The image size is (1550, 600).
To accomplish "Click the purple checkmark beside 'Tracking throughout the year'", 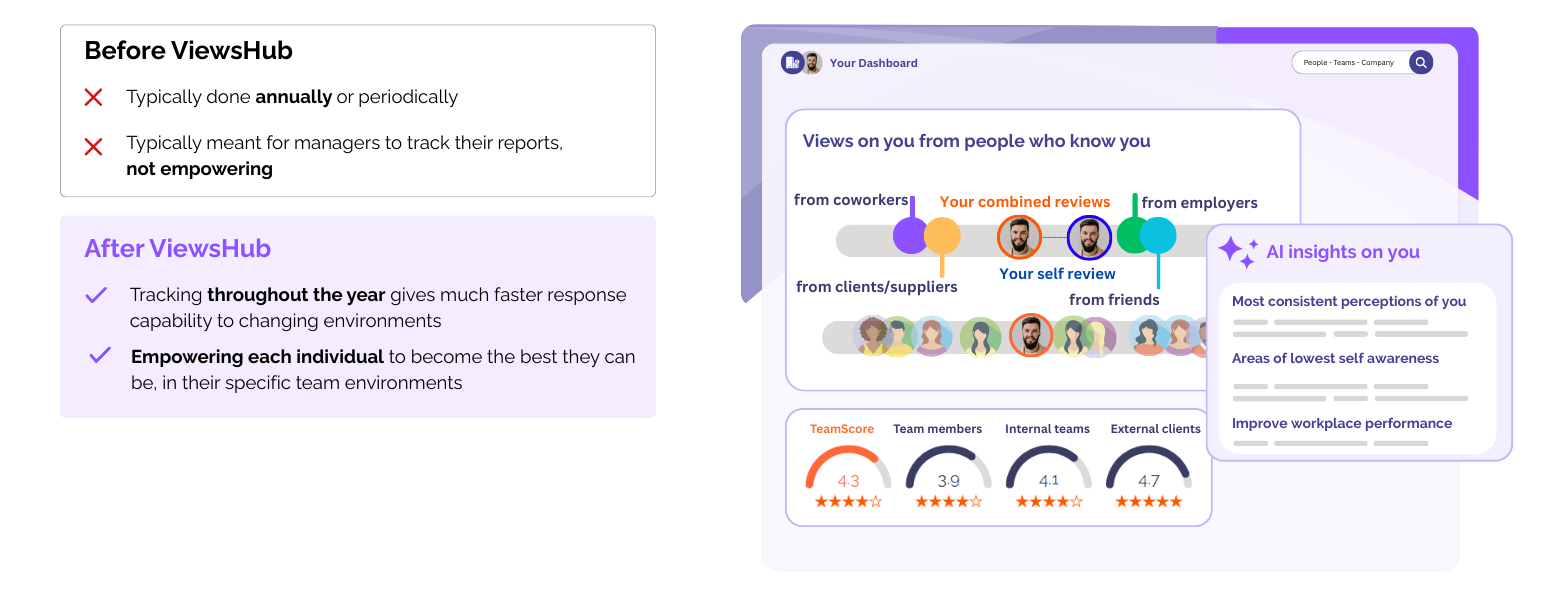I will 96,295.
